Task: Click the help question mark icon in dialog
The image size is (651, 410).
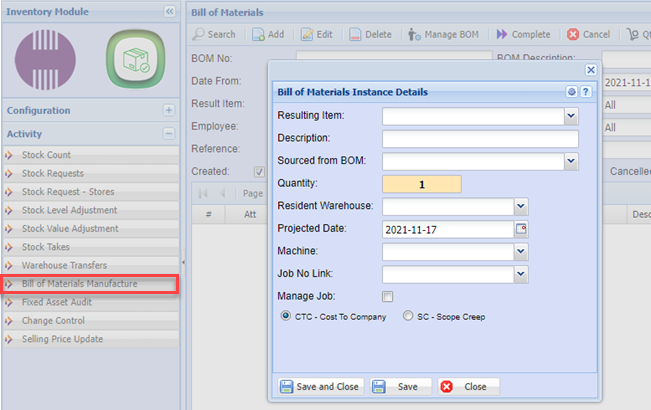Action: (586, 92)
